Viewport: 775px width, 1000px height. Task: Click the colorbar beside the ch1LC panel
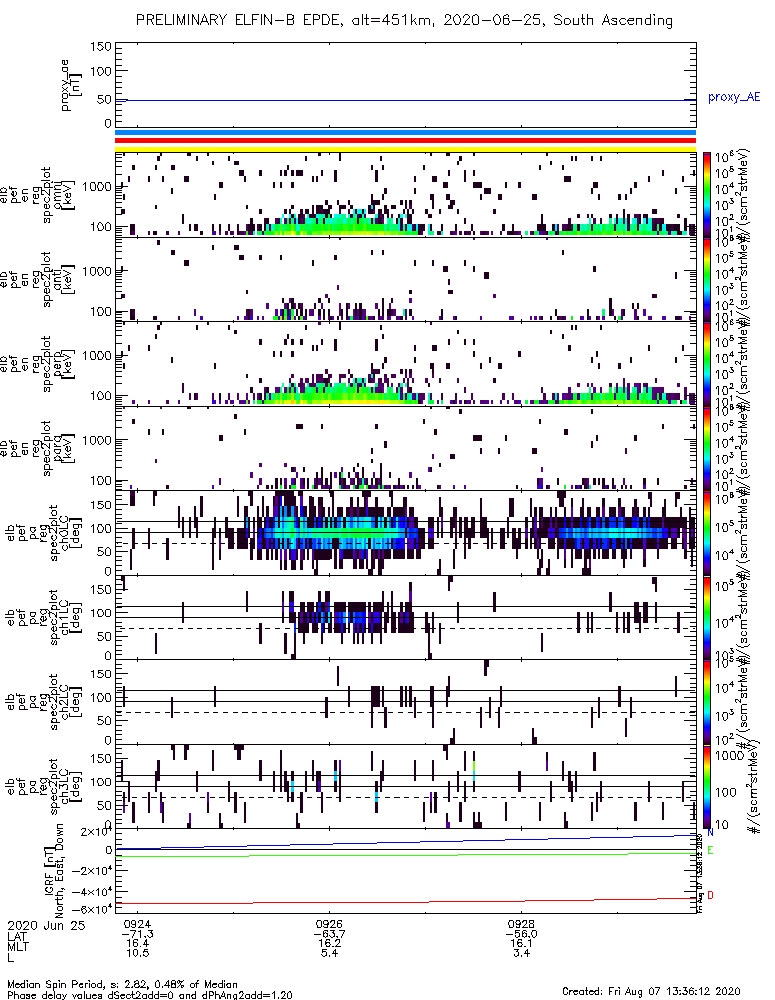point(706,617)
